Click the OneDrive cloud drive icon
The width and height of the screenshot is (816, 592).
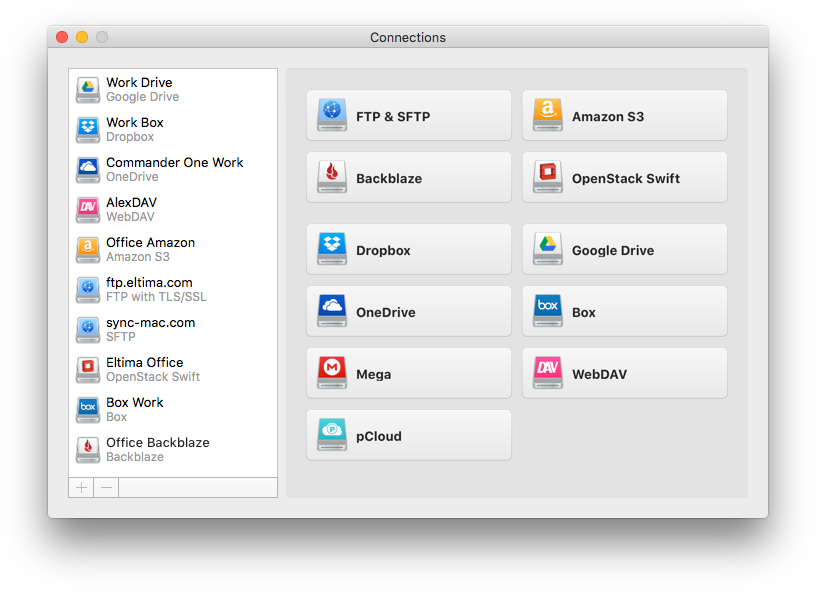[331, 311]
